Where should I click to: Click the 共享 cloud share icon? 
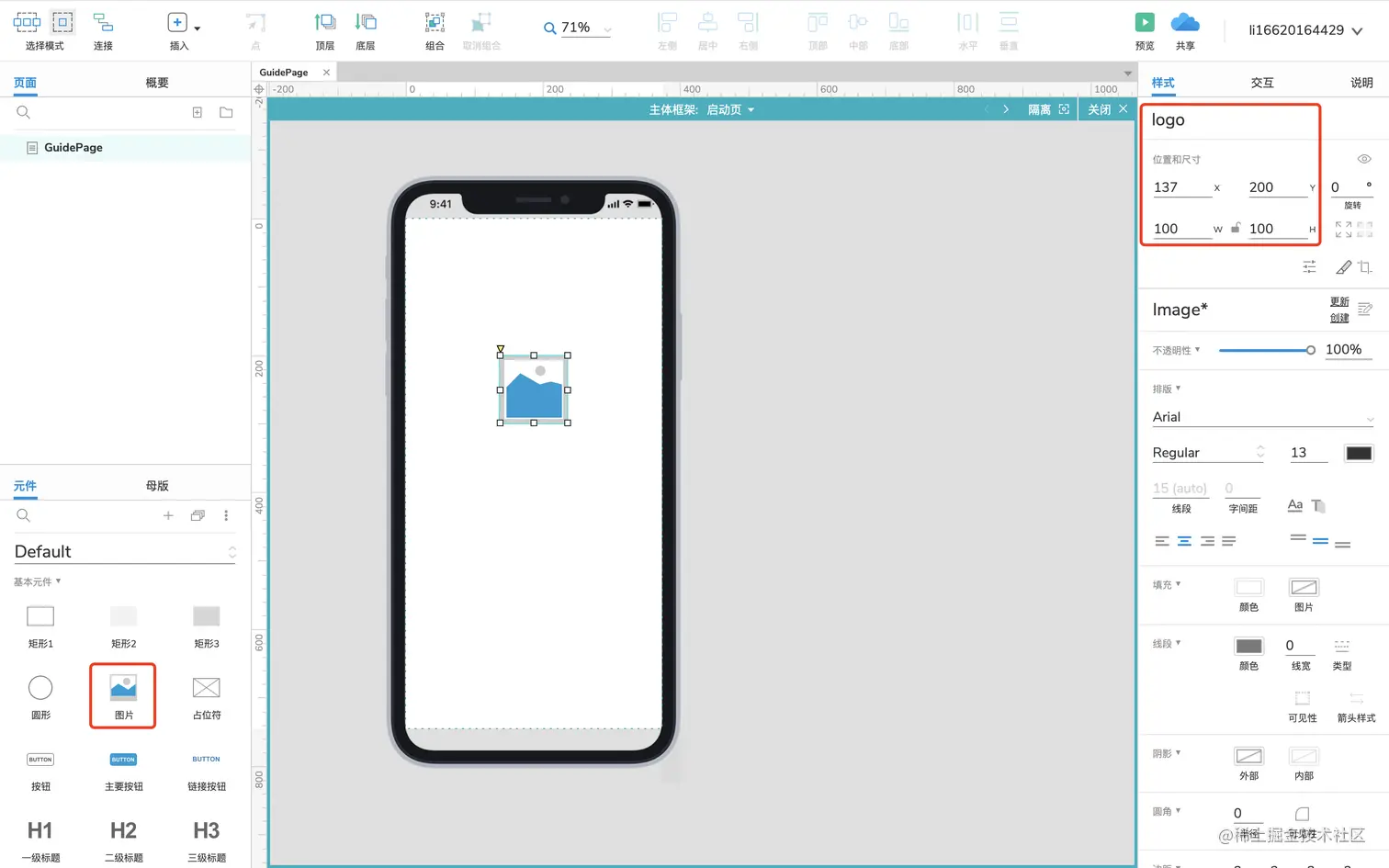point(1185,22)
